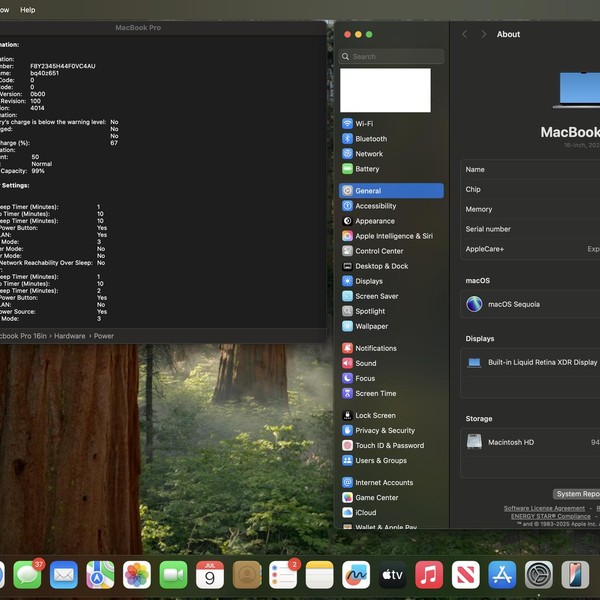The width and height of the screenshot is (600, 600).
Task: Open Touch ID & Password settings
Action: point(389,445)
